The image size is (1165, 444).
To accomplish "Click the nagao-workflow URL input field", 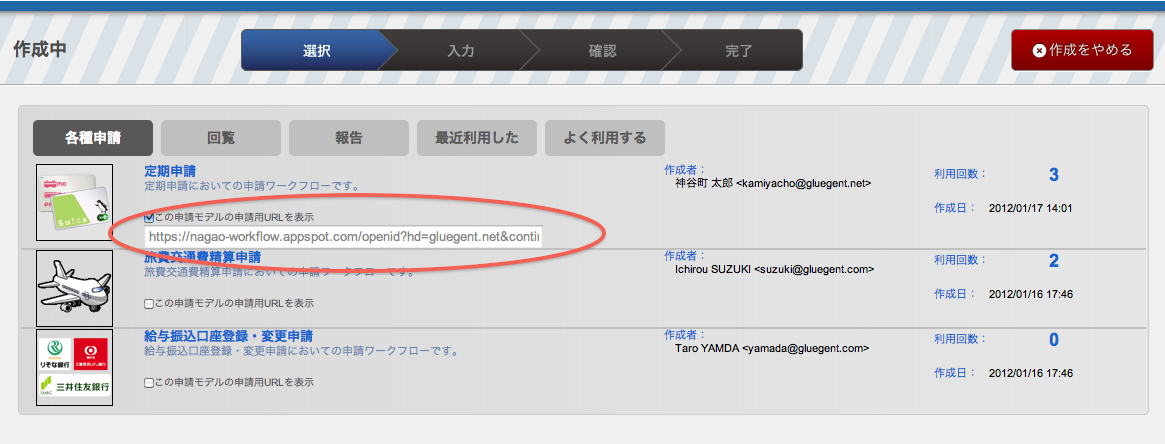I will pyautogui.click(x=344, y=237).
